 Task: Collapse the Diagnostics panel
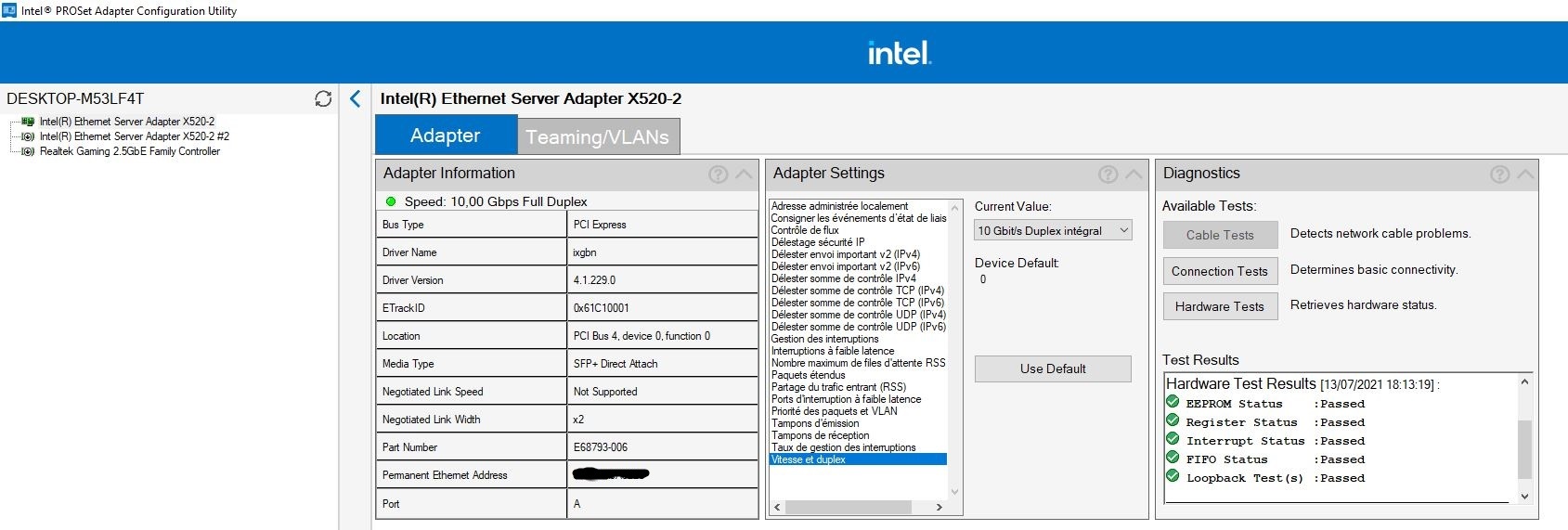(x=1525, y=174)
